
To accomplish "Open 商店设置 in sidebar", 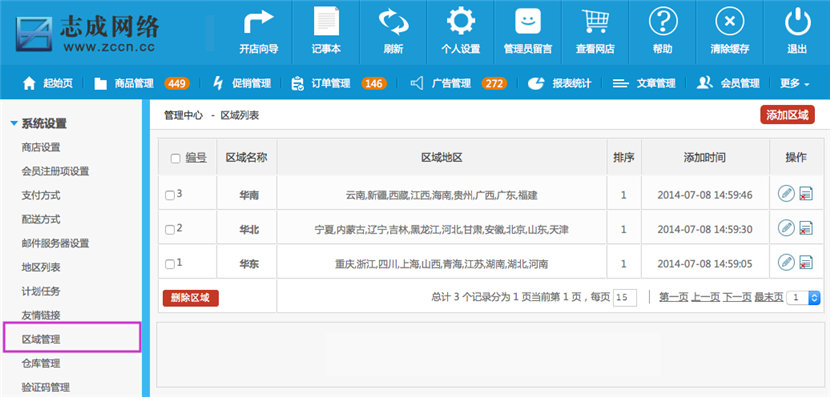I will click(41, 147).
